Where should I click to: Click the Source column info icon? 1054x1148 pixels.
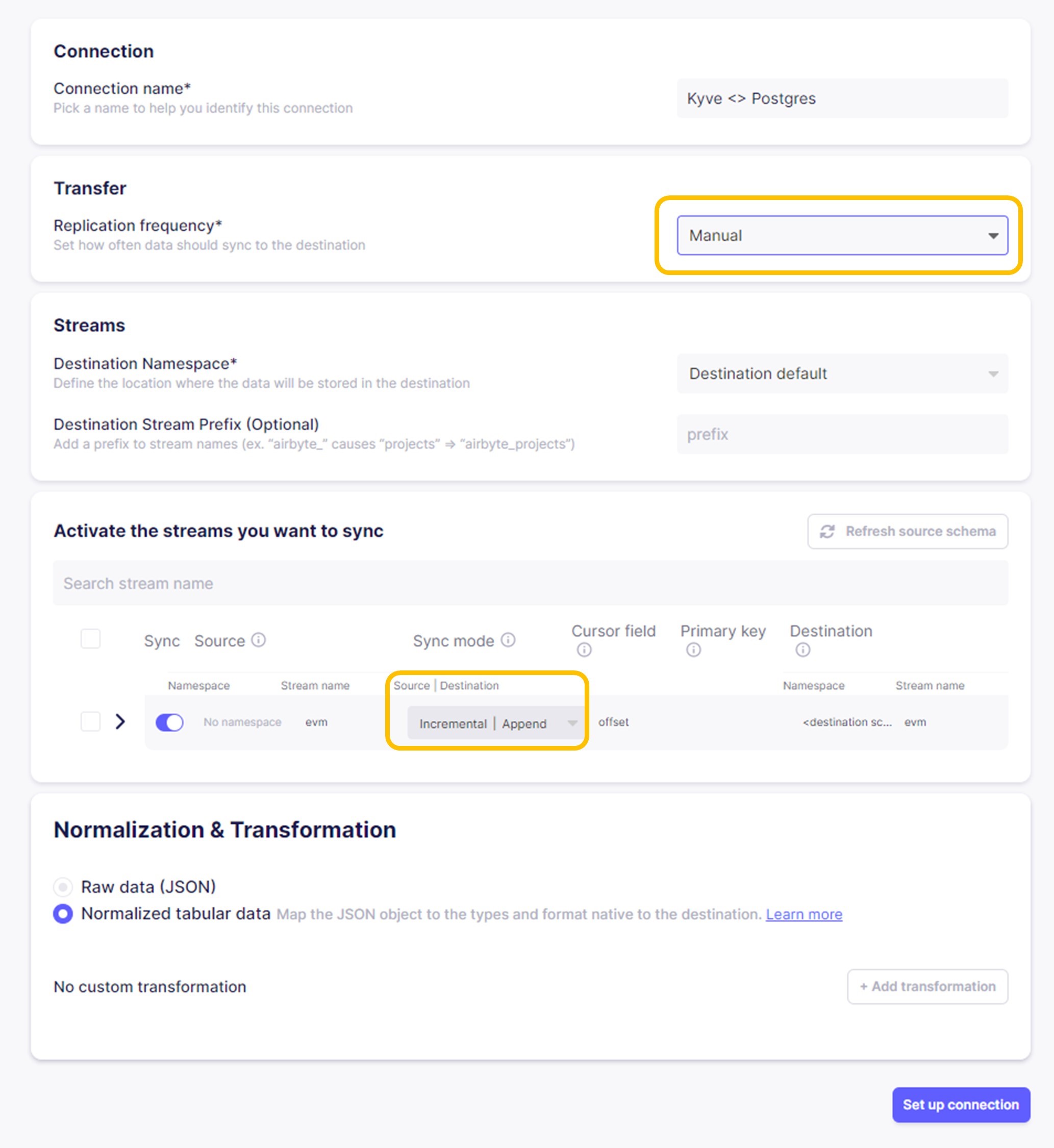coord(258,640)
